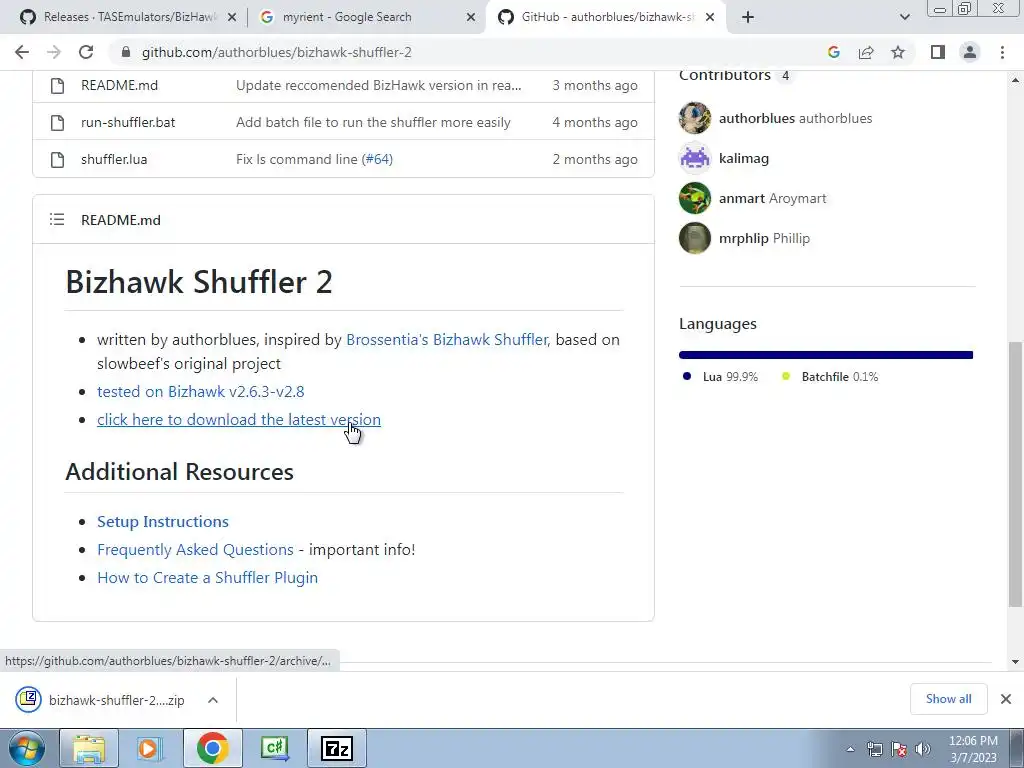The height and width of the screenshot is (768, 1024).
Task: Open Windows Media Player taskbar icon
Action: 148,748
